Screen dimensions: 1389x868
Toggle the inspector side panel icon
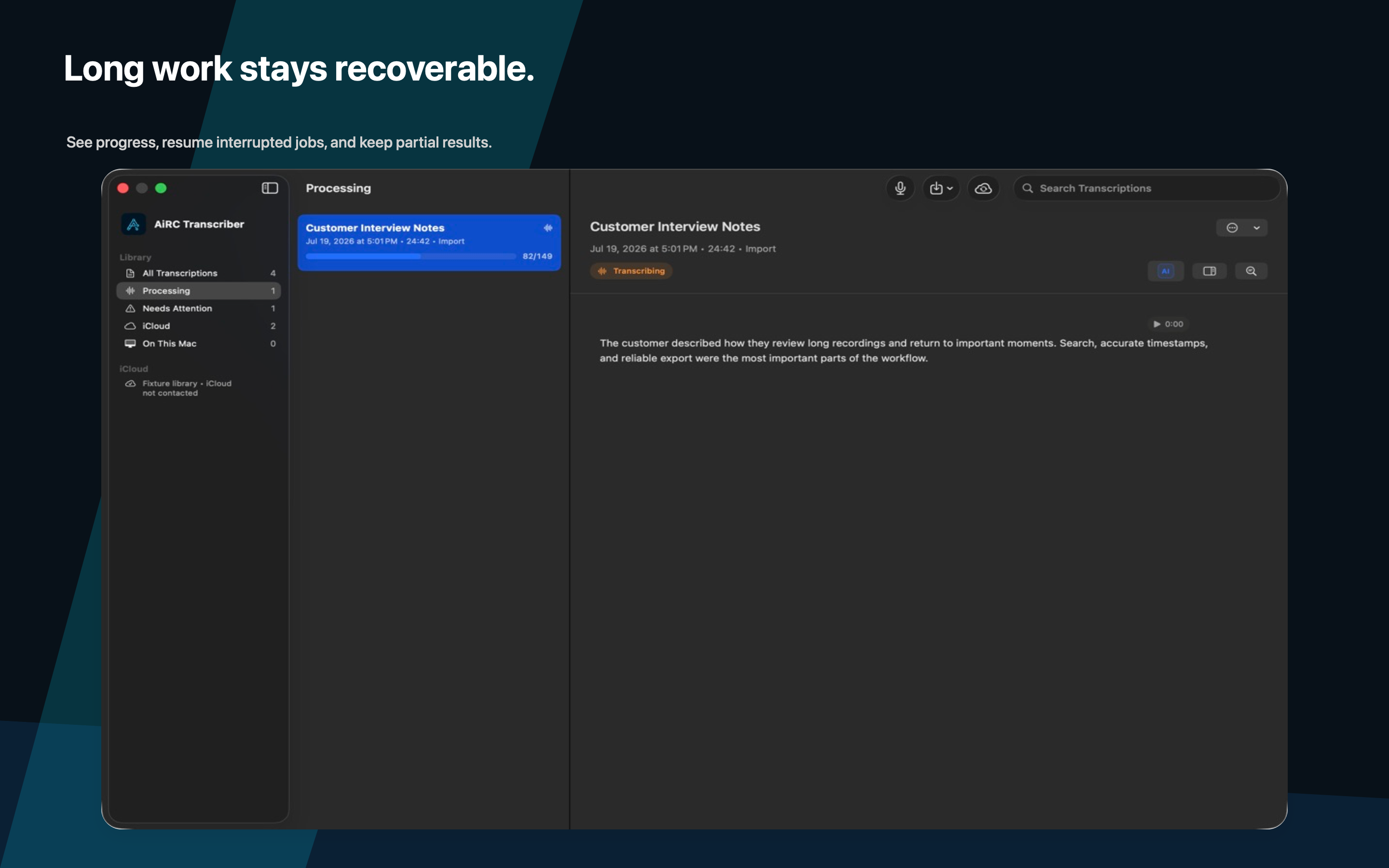(1210, 271)
